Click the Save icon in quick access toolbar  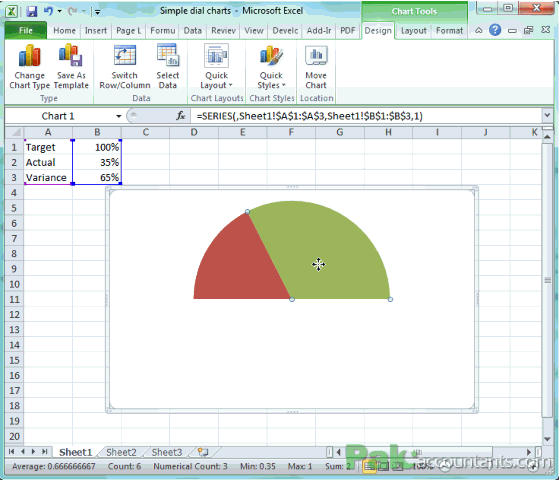(x=32, y=12)
